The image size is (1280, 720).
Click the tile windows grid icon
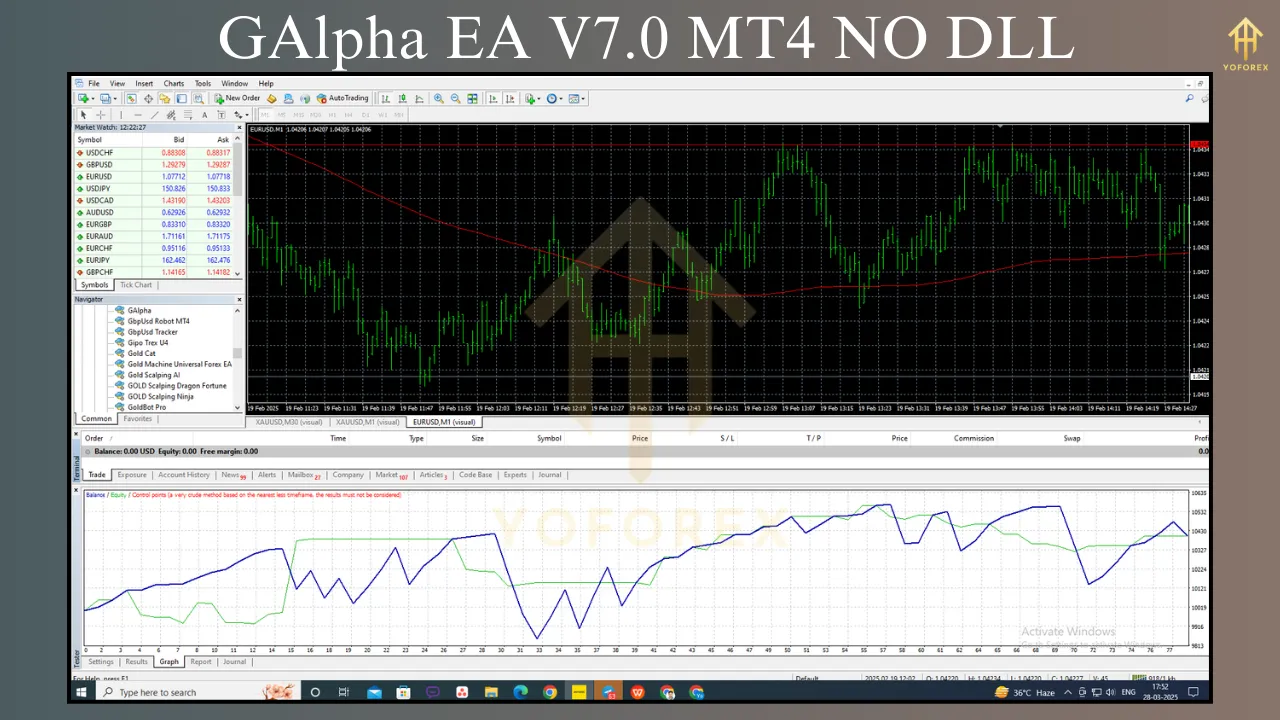(472, 98)
